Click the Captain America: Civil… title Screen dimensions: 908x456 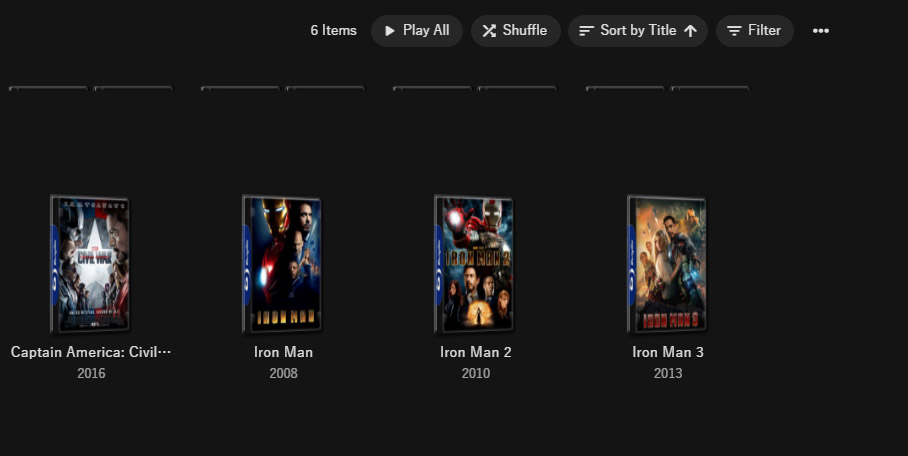(91, 352)
